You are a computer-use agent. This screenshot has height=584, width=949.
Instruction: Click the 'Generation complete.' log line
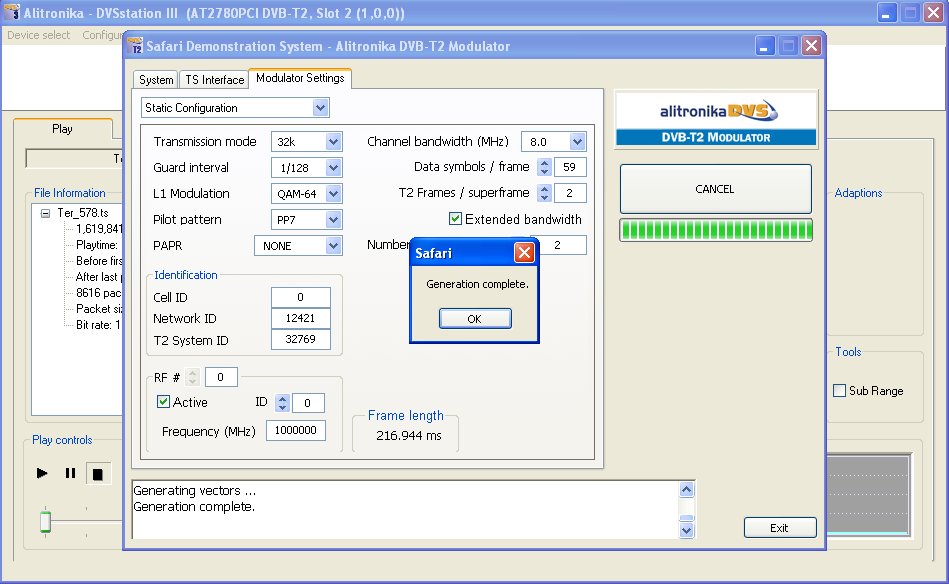194,507
